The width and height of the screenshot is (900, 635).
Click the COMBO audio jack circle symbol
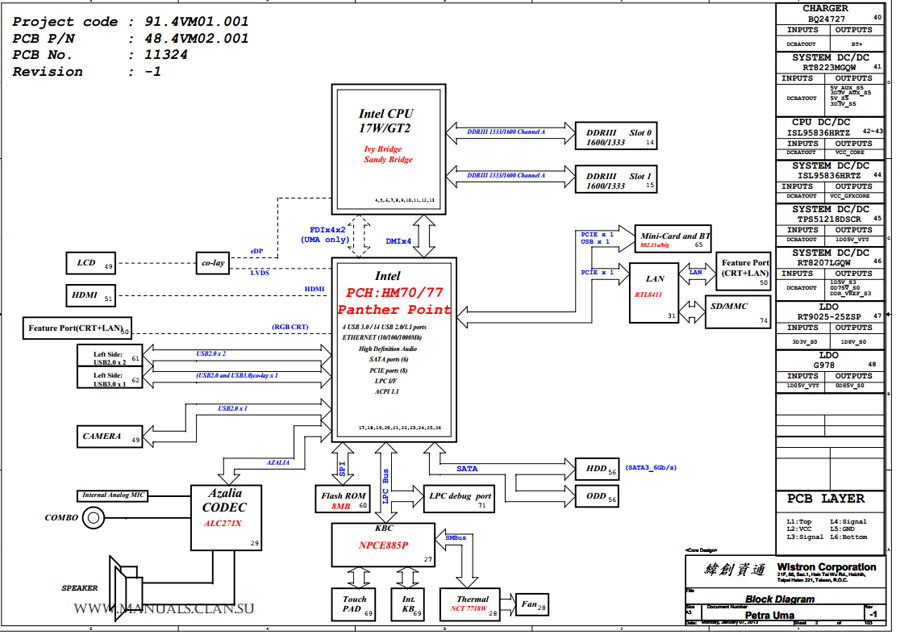(x=93, y=518)
